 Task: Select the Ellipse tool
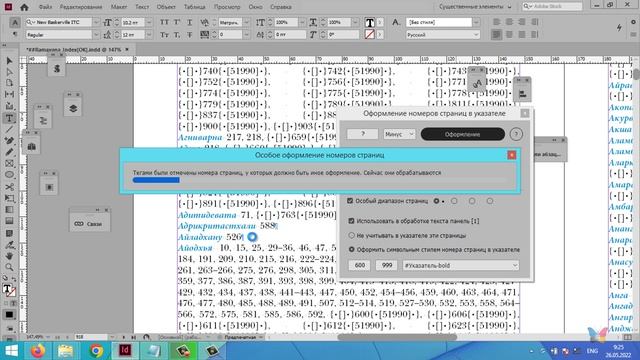click(9, 175)
